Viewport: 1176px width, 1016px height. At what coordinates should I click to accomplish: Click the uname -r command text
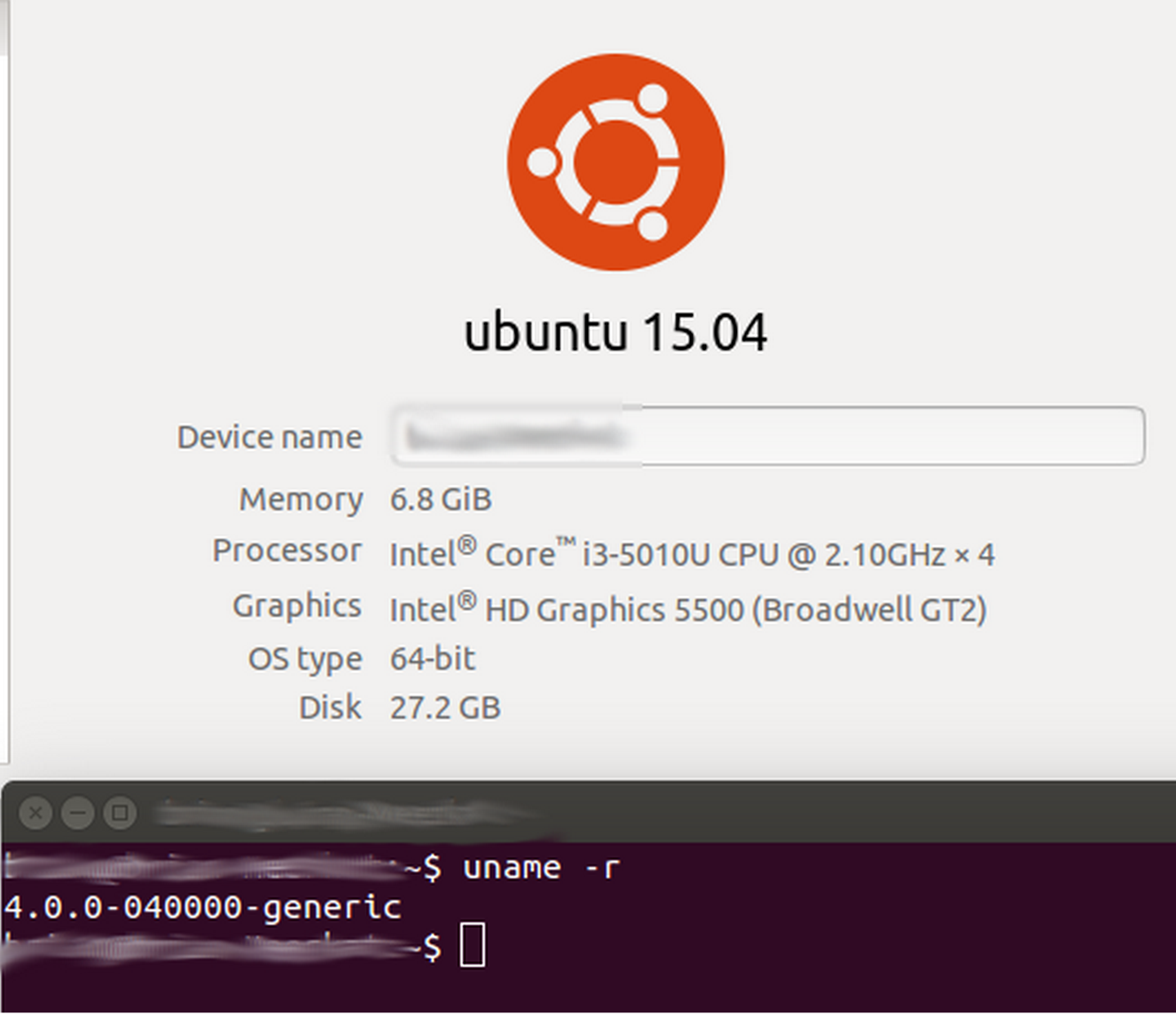541,867
